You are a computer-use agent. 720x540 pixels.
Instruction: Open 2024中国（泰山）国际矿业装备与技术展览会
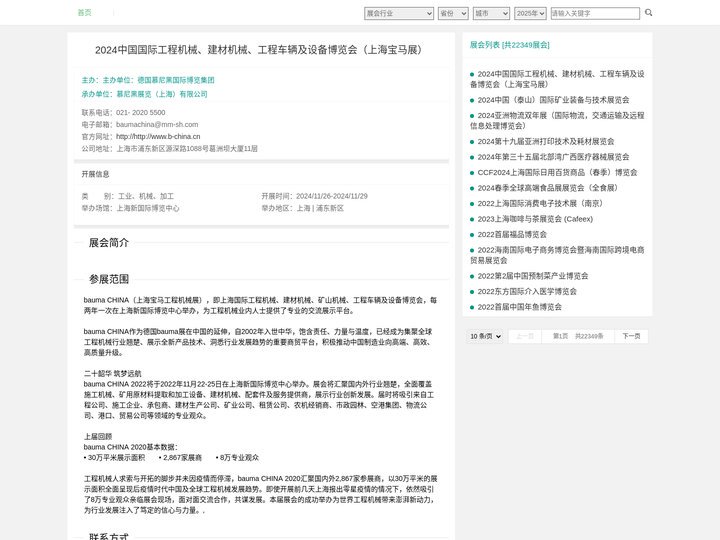tap(553, 100)
